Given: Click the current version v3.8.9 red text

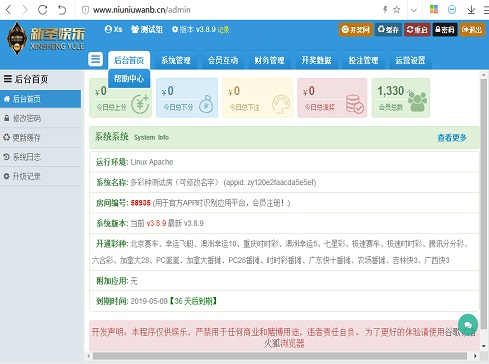Looking at the screenshot, I should tap(156, 223).
